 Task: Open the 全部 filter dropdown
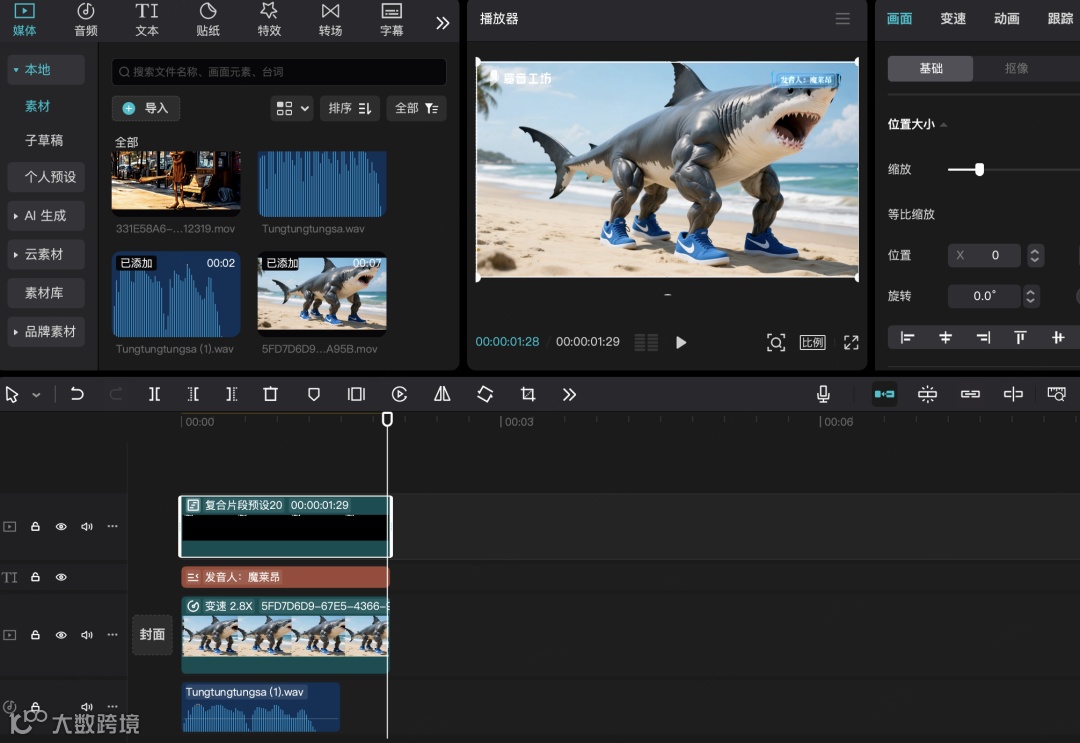pyautogui.click(x=416, y=108)
